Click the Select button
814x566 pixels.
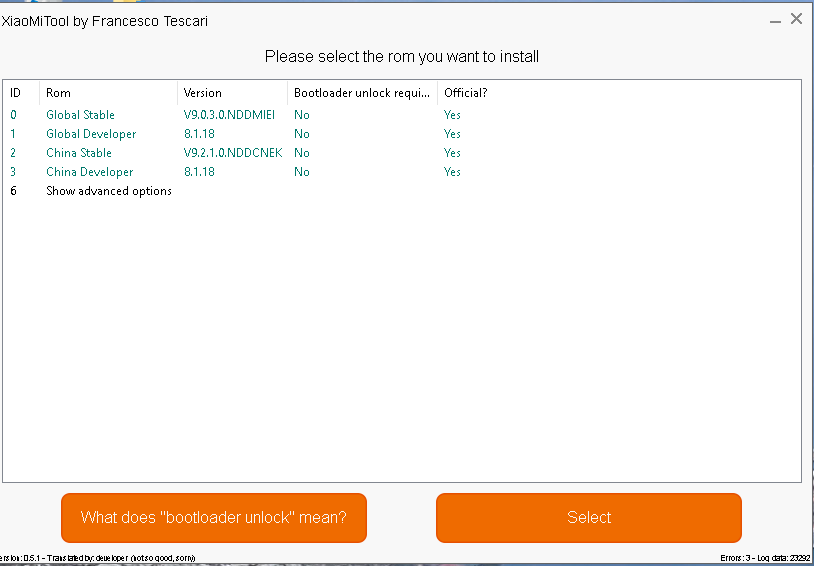589,518
